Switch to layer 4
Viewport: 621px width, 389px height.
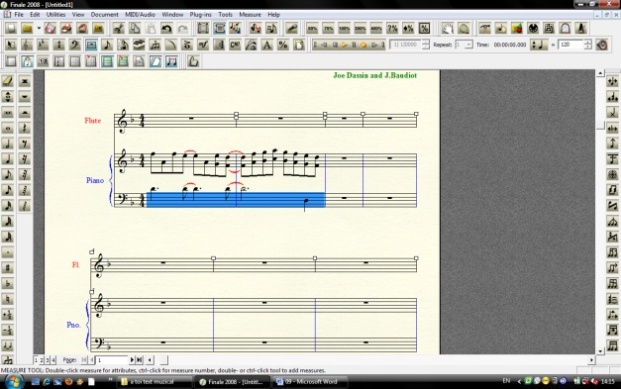[53, 360]
